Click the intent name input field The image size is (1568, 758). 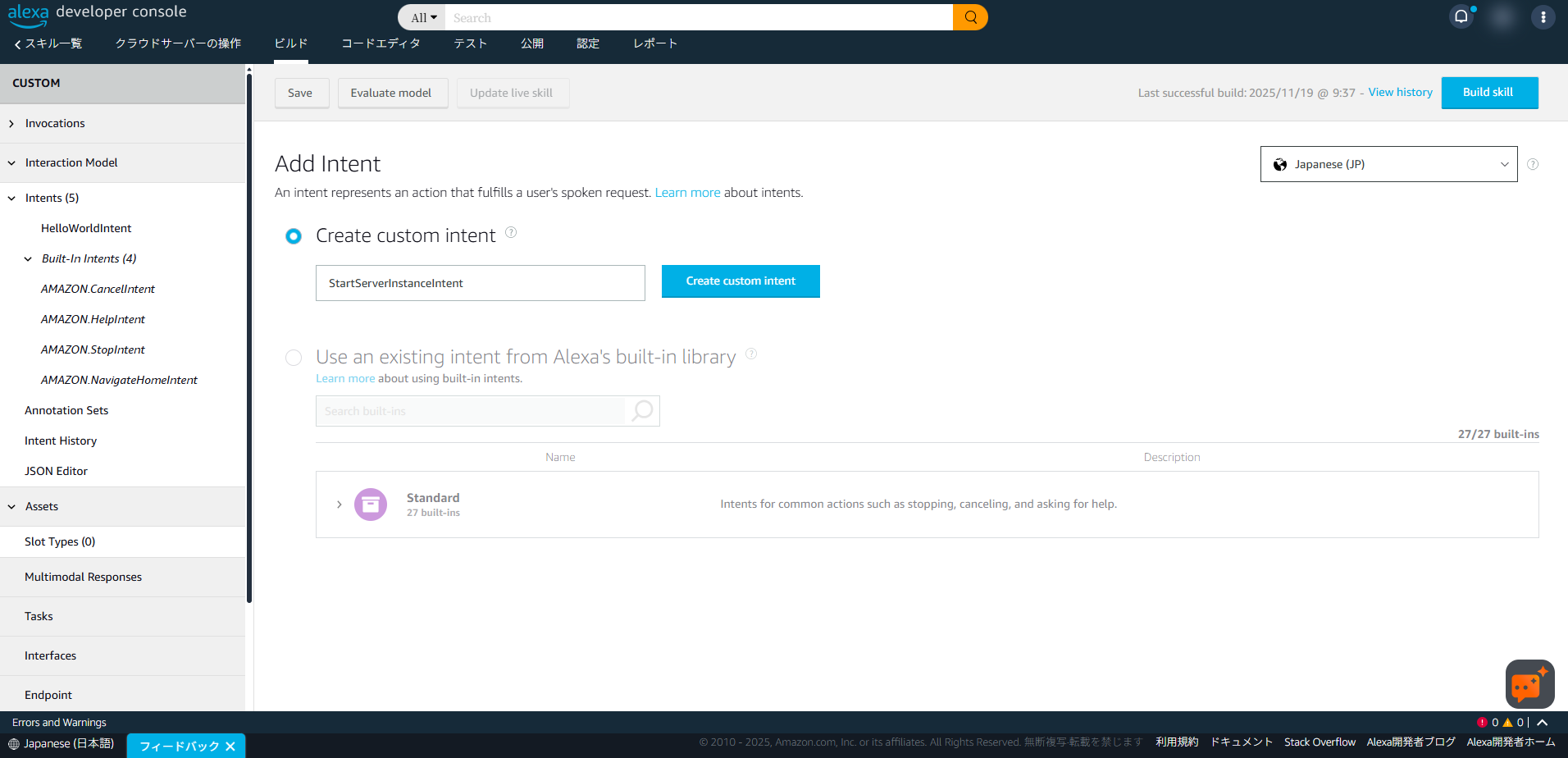[x=481, y=283]
